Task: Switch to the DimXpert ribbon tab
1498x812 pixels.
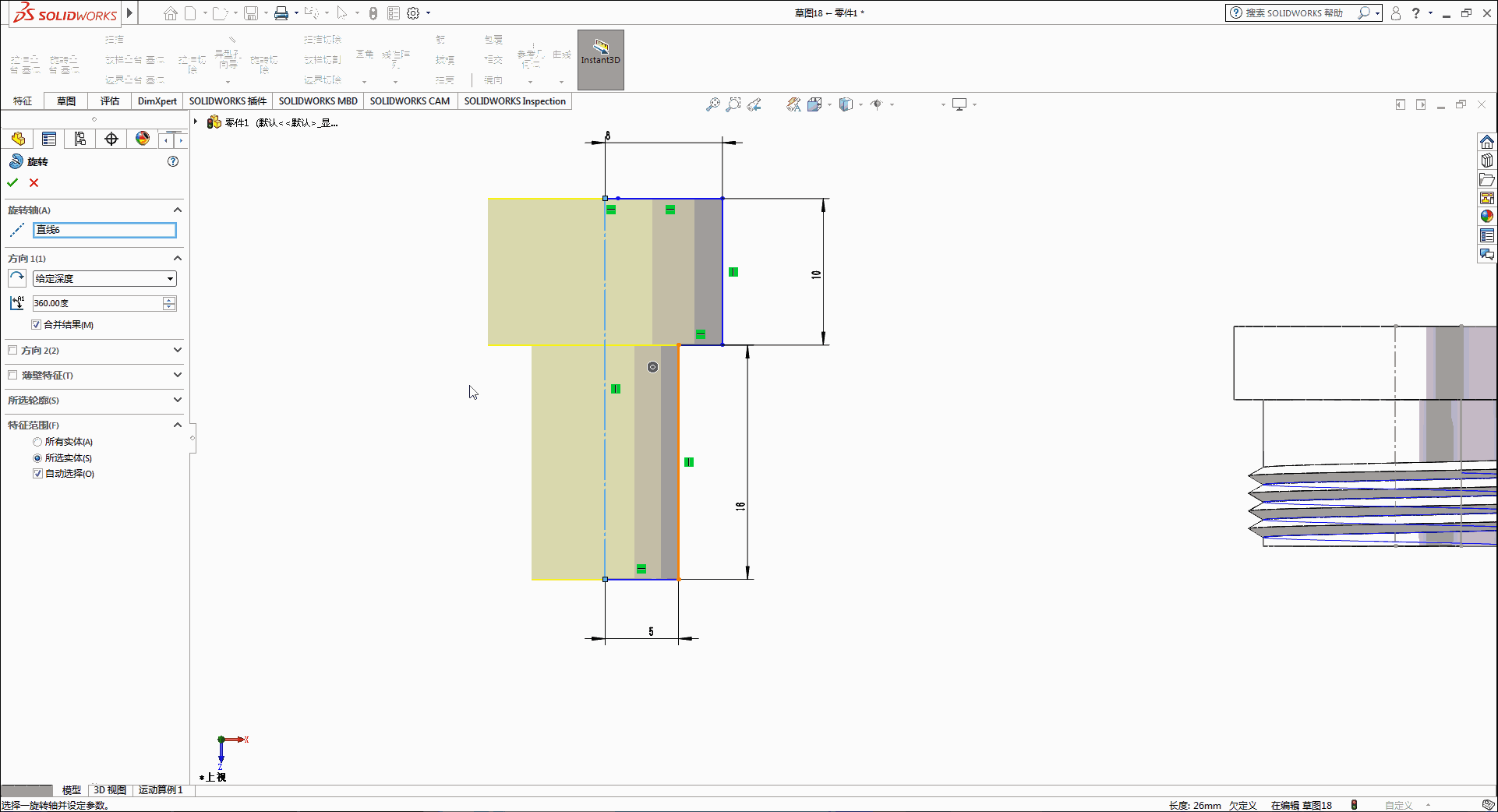Action: pyautogui.click(x=157, y=101)
